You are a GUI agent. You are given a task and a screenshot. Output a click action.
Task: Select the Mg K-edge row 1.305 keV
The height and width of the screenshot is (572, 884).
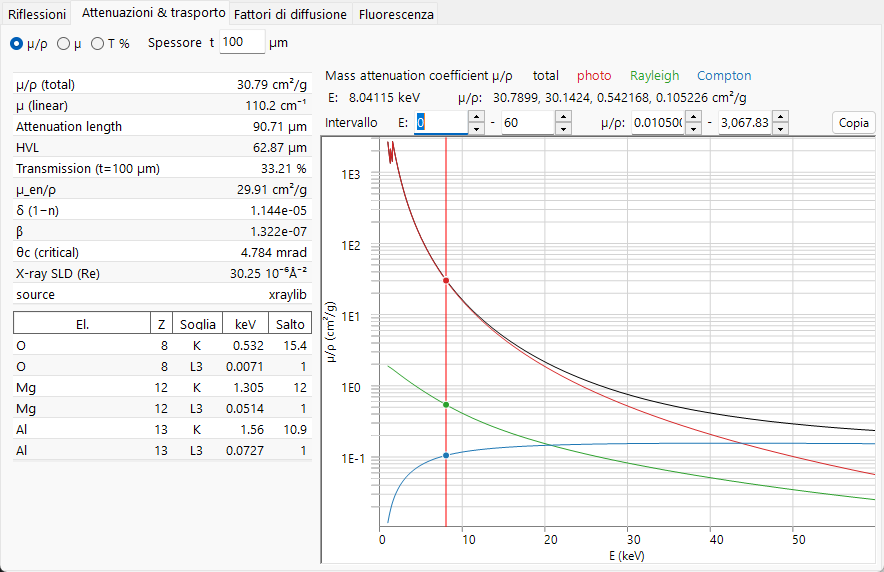162,388
